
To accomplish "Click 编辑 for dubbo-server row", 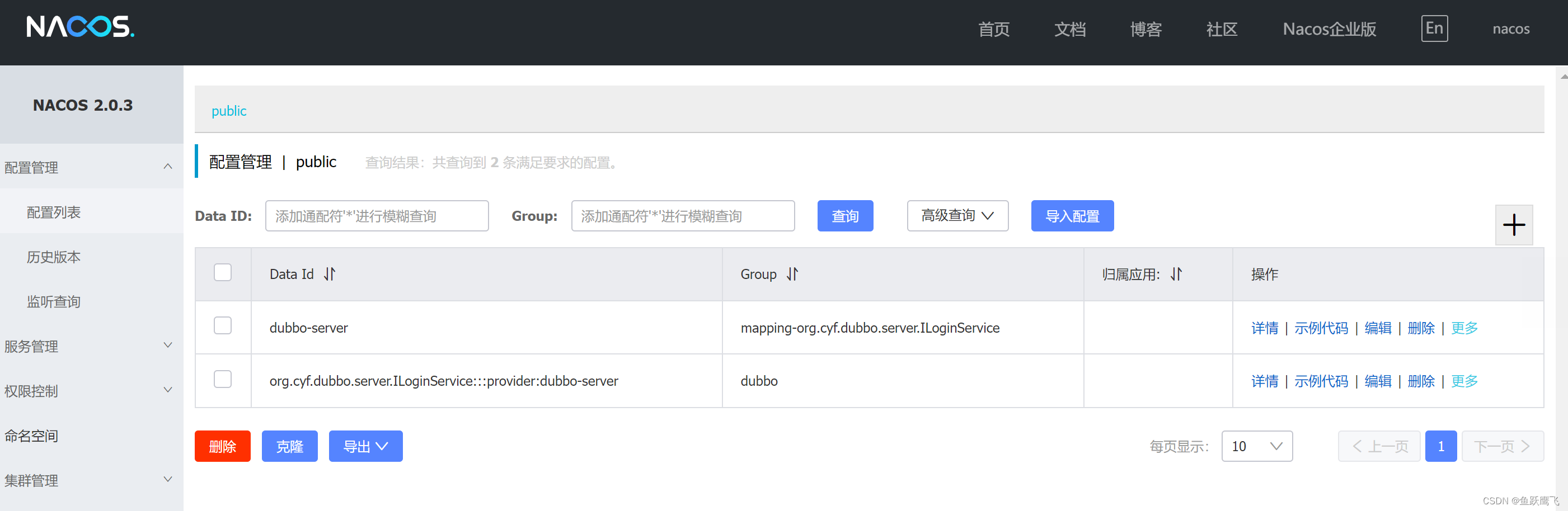I will tap(1378, 328).
